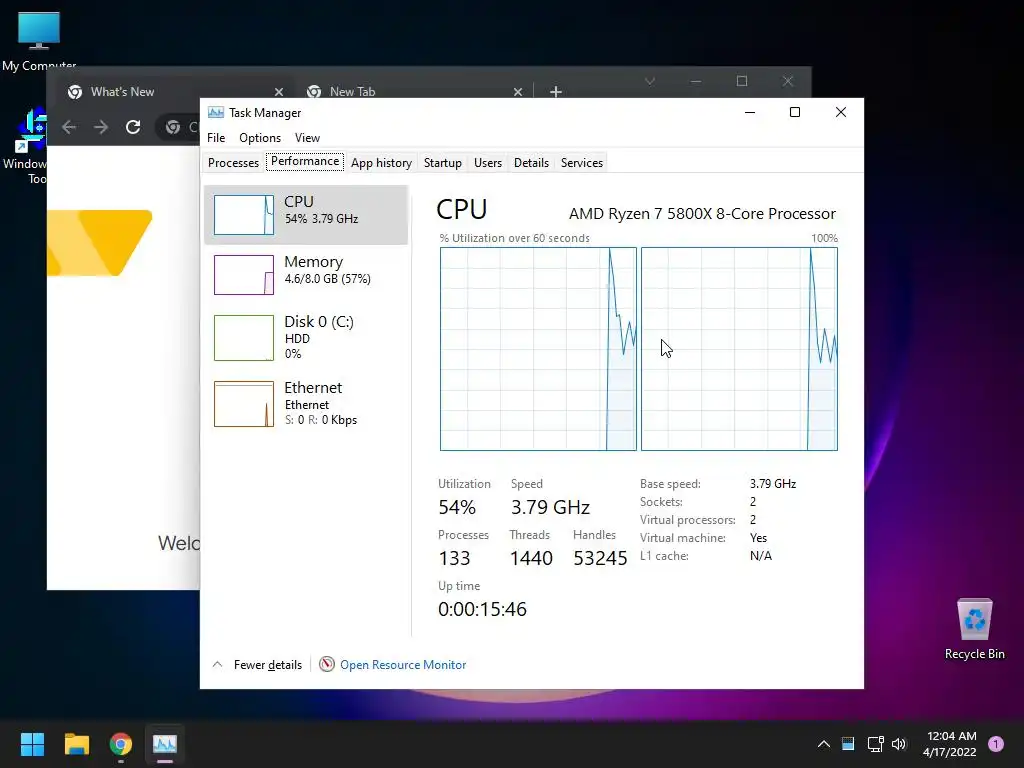Select the Memory resource in the sidebar
Viewport: 1024px width, 768px height.
[x=306, y=274]
